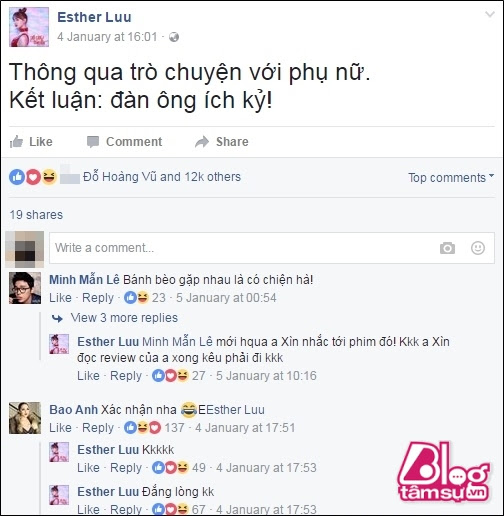Click the heart reaction icon in post reactions

[x=33, y=177]
